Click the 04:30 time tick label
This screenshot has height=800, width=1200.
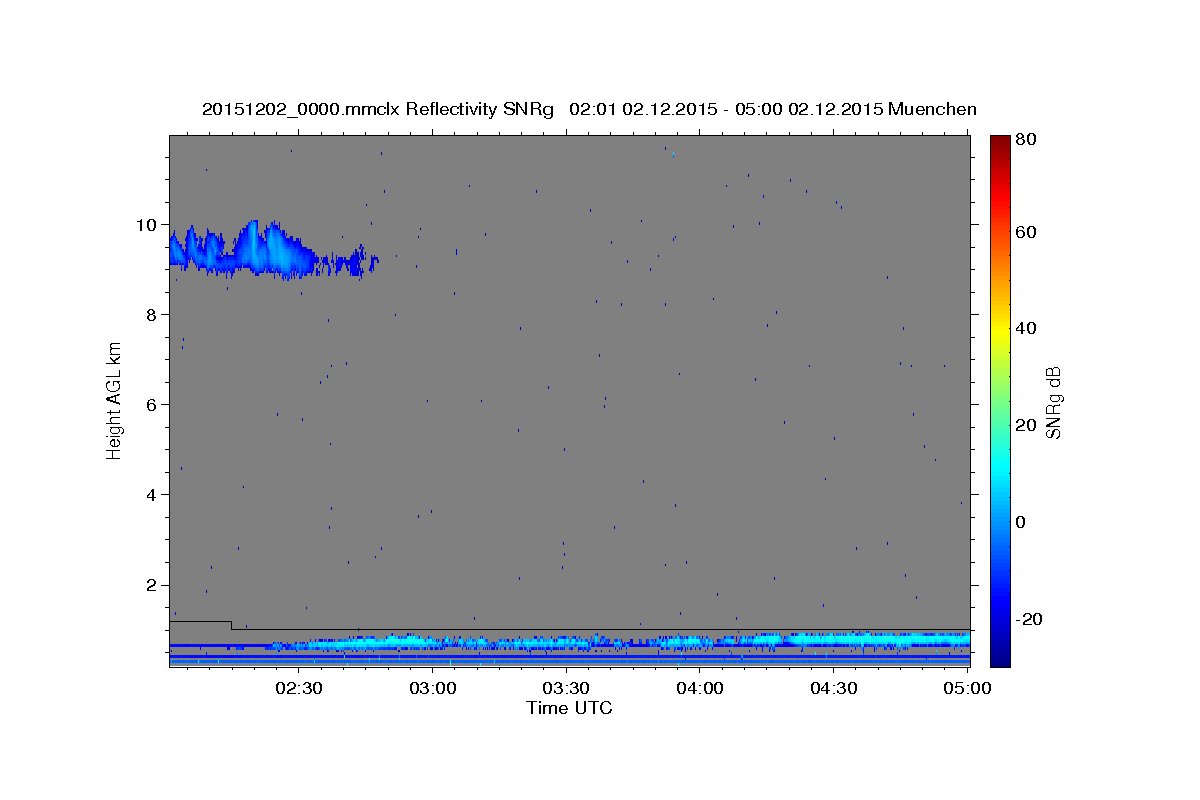coord(834,688)
